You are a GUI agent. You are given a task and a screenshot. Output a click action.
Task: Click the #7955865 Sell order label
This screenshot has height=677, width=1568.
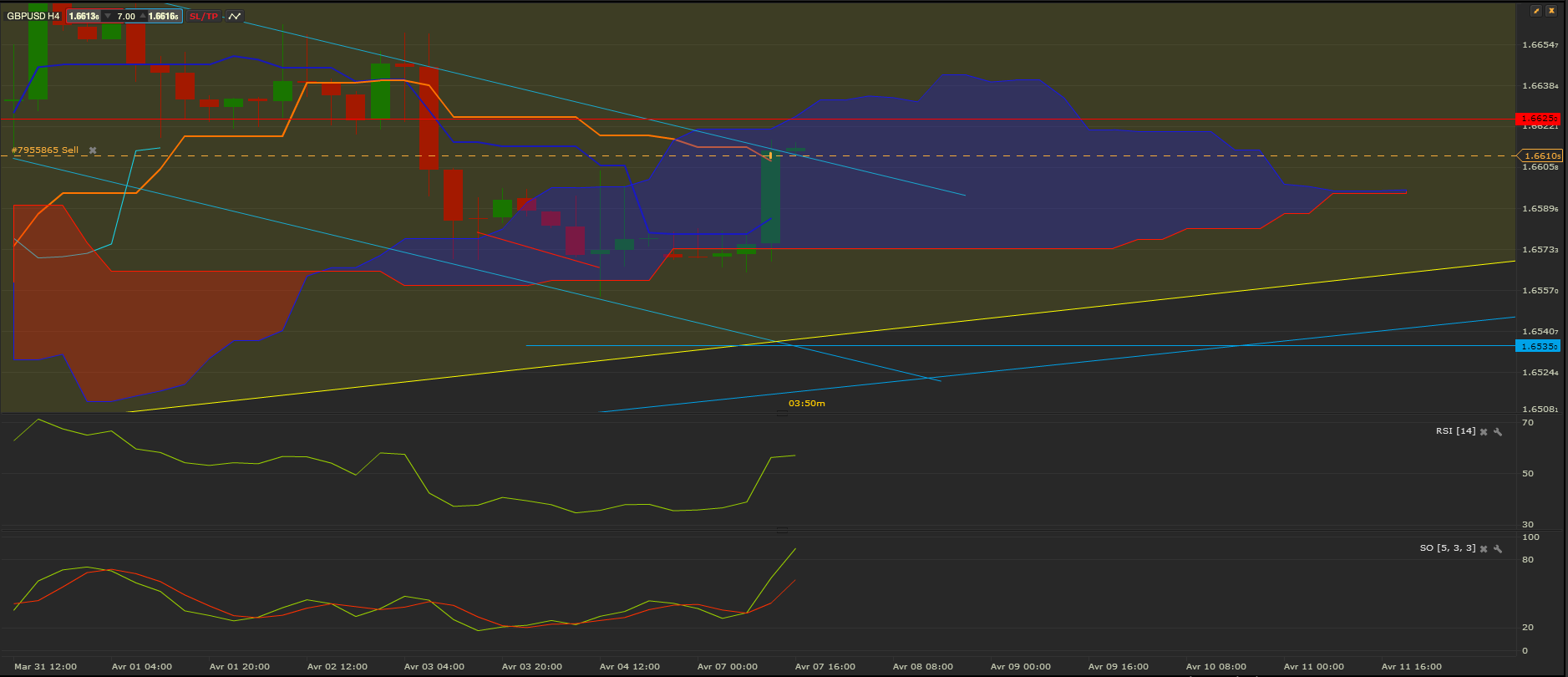coord(45,150)
